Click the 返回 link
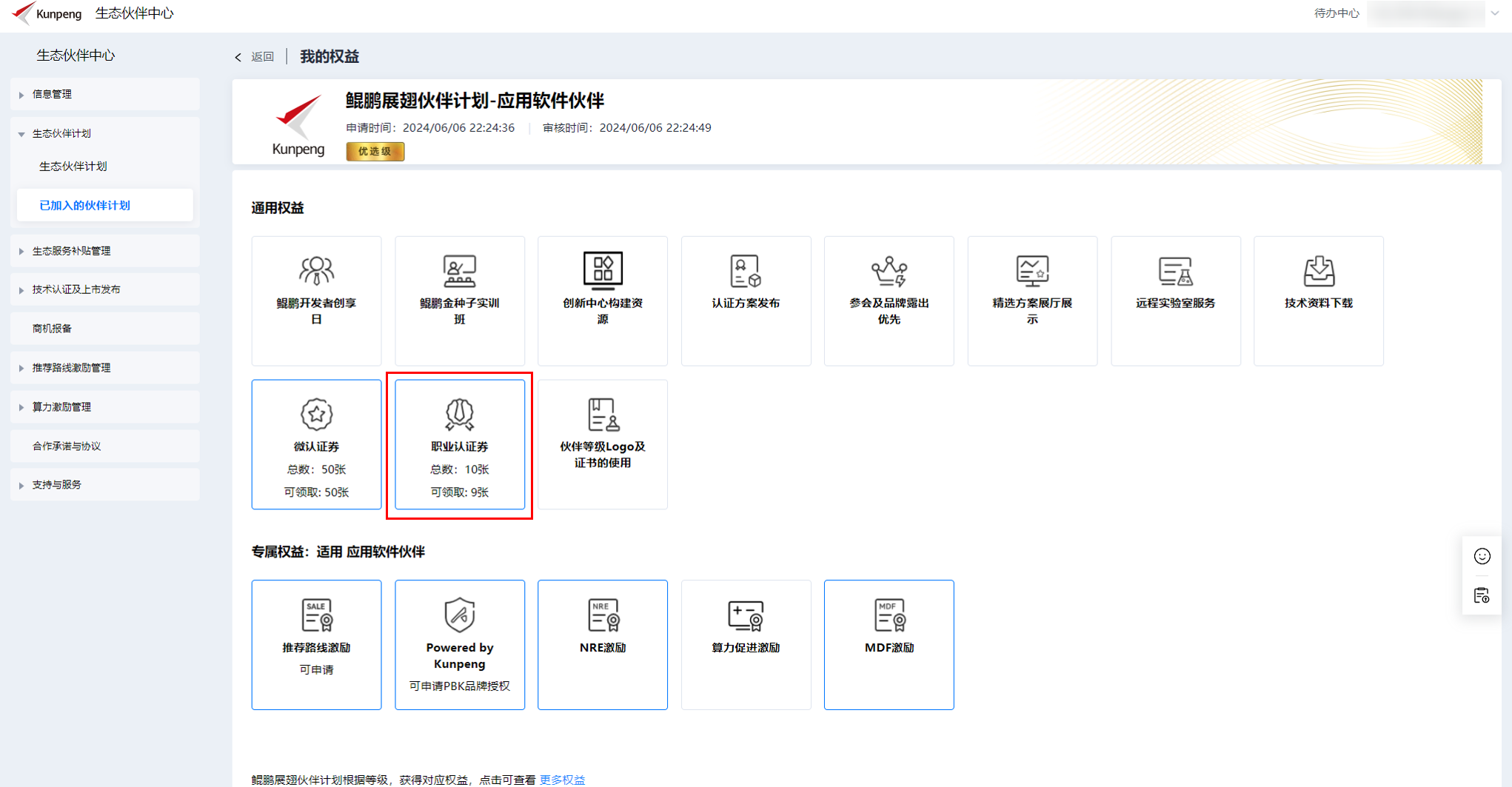The height and width of the screenshot is (787, 1512). point(262,57)
